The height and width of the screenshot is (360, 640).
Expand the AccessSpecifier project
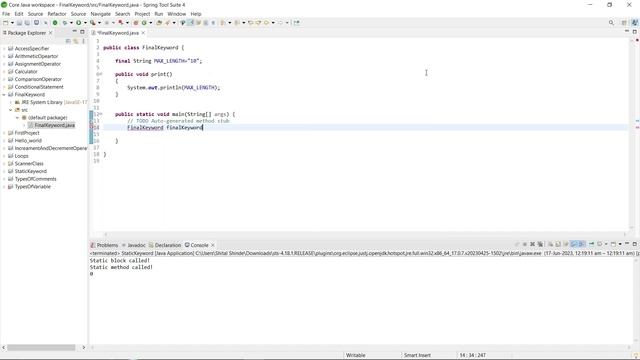[x=4, y=49]
